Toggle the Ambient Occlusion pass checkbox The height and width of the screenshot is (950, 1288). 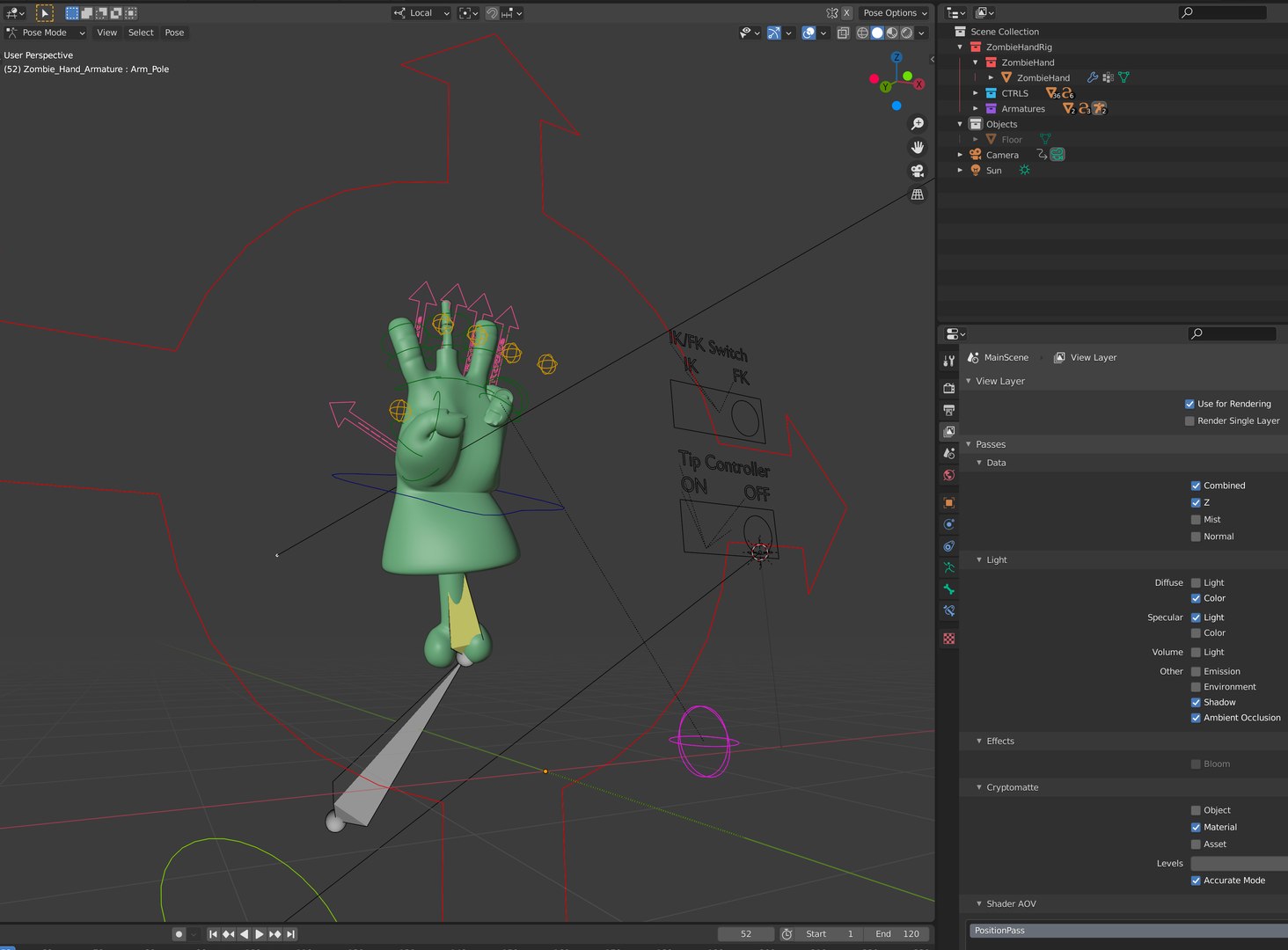tap(1196, 718)
